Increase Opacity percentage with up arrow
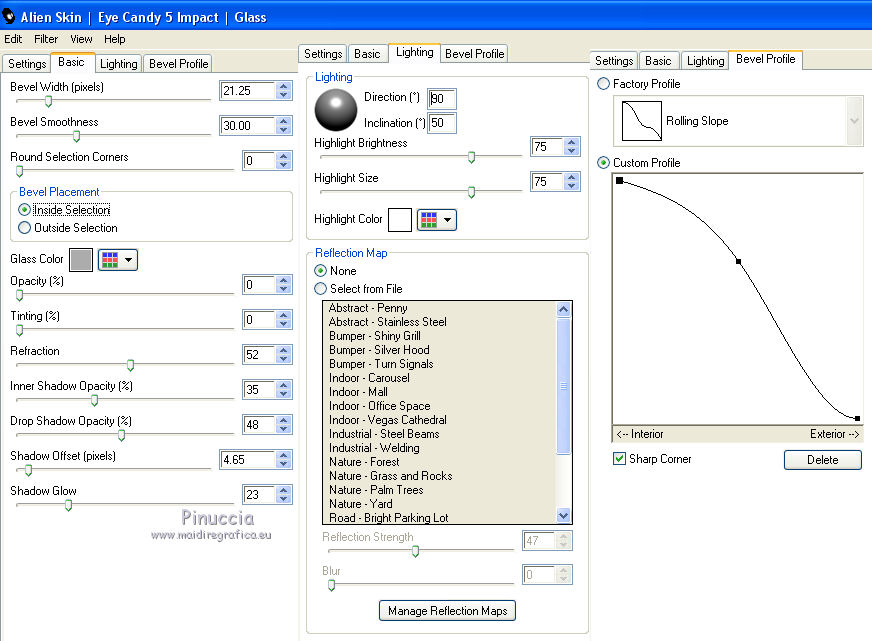 pyautogui.click(x=284, y=280)
